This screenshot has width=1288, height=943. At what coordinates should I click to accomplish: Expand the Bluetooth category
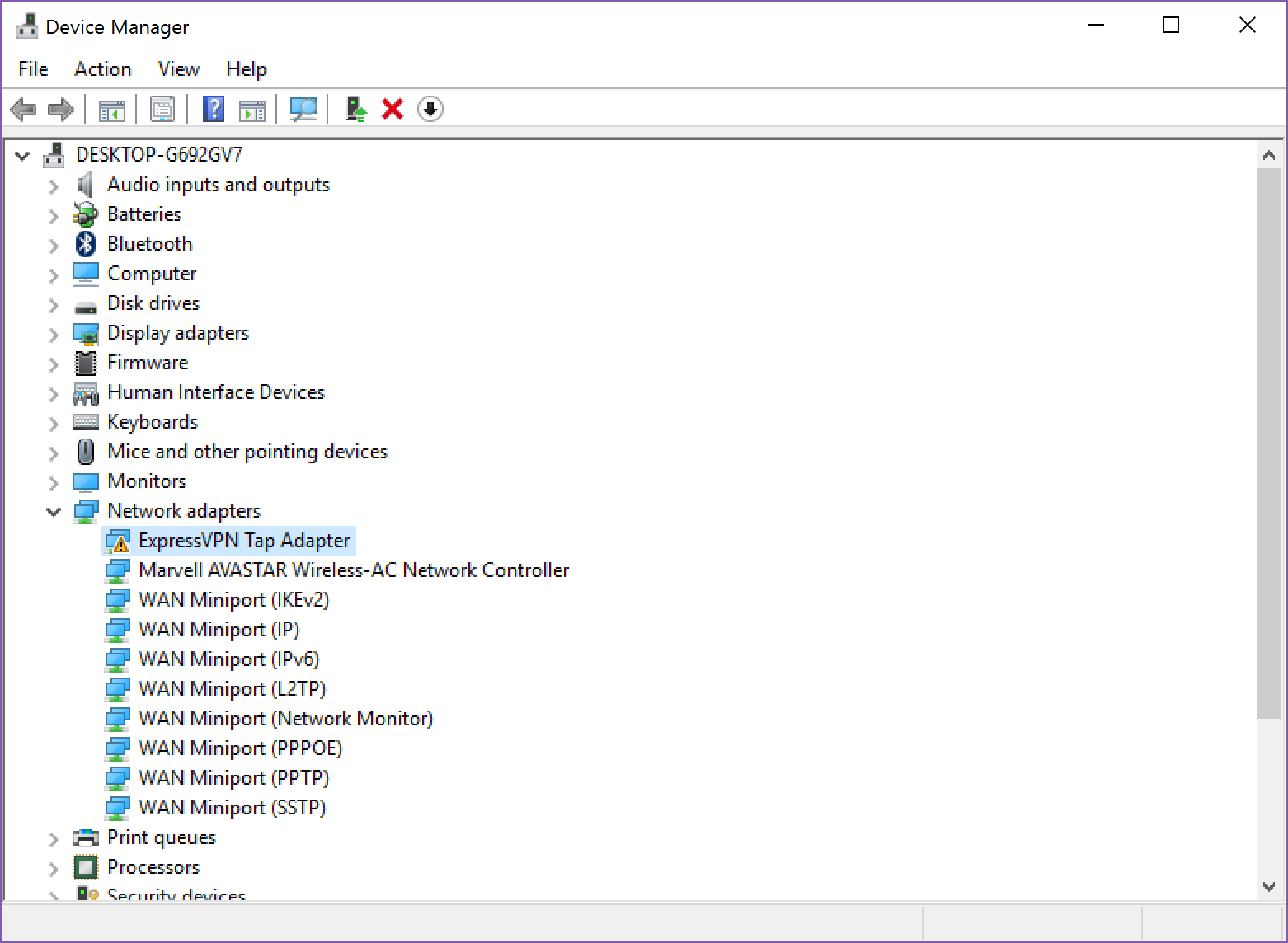click(x=54, y=245)
